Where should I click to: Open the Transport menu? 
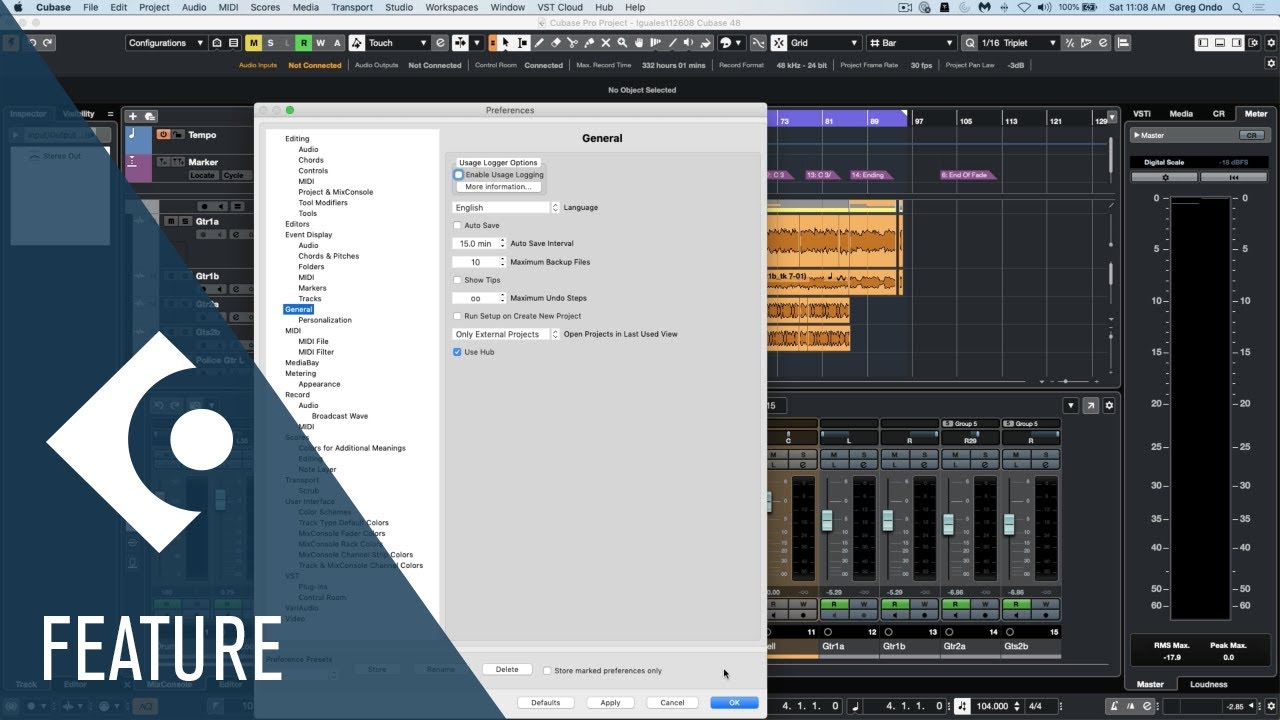click(x=352, y=7)
